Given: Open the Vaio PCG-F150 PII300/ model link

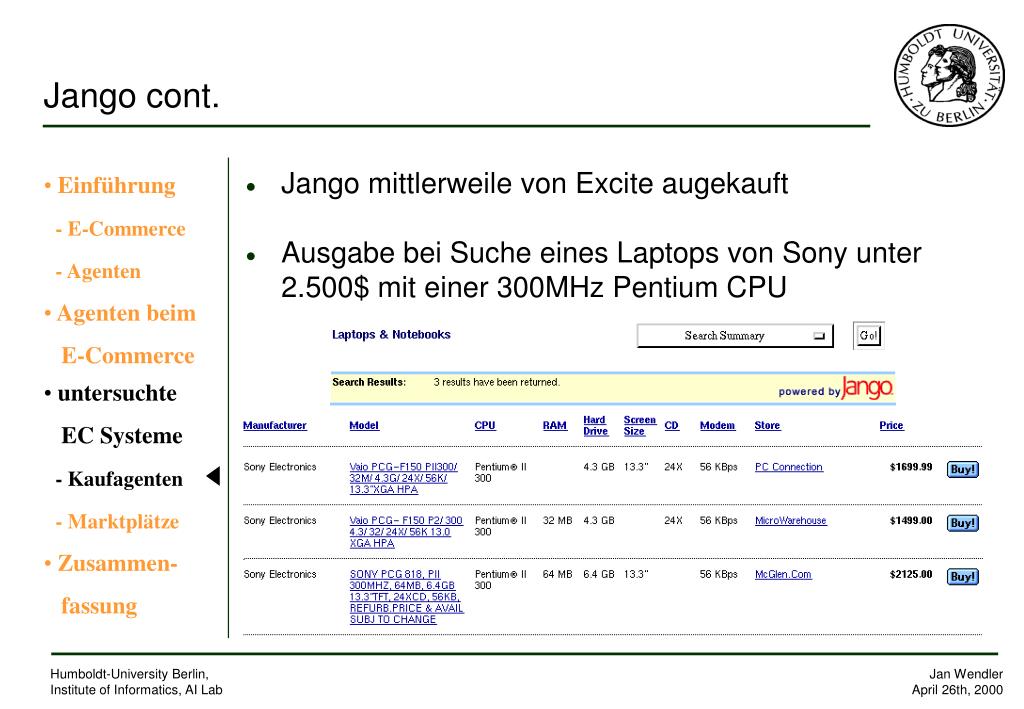Looking at the screenshot, I should click(x=403, y=479).
